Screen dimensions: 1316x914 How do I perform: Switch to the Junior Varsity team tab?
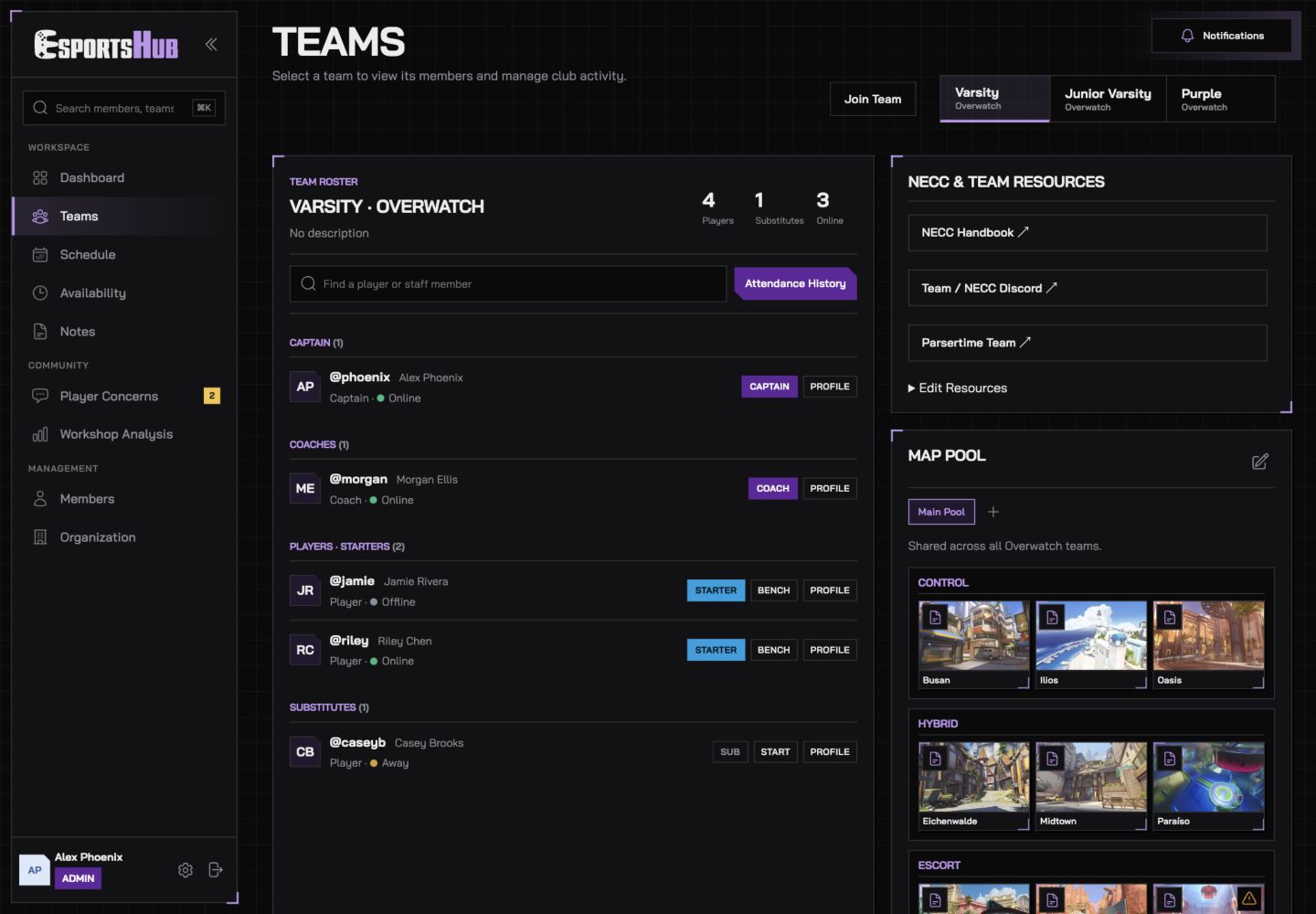click(x=1108, y=99)
